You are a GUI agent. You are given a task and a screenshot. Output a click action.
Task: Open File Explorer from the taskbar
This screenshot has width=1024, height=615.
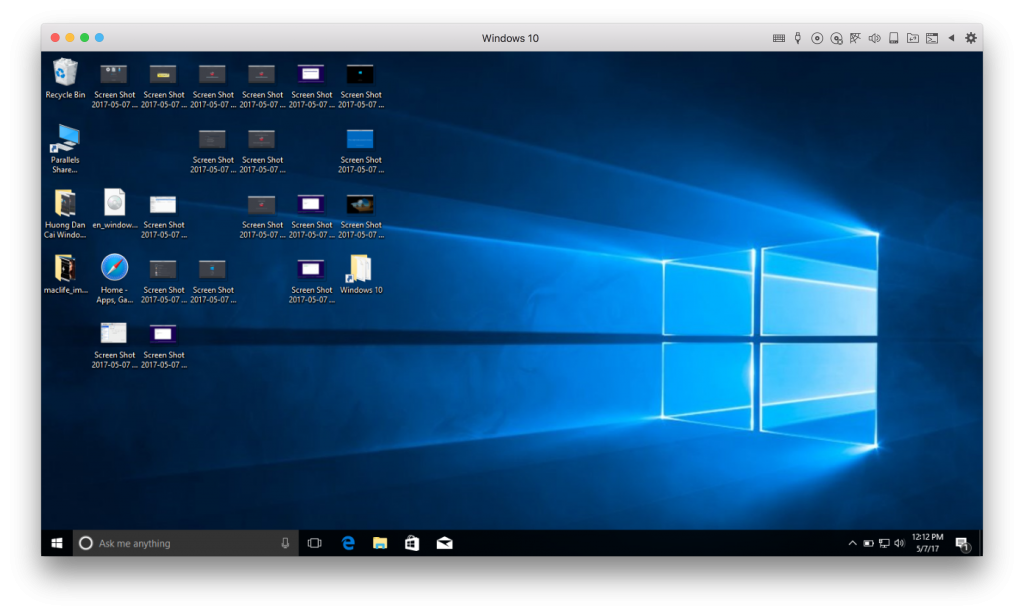(x=381, y=542)
